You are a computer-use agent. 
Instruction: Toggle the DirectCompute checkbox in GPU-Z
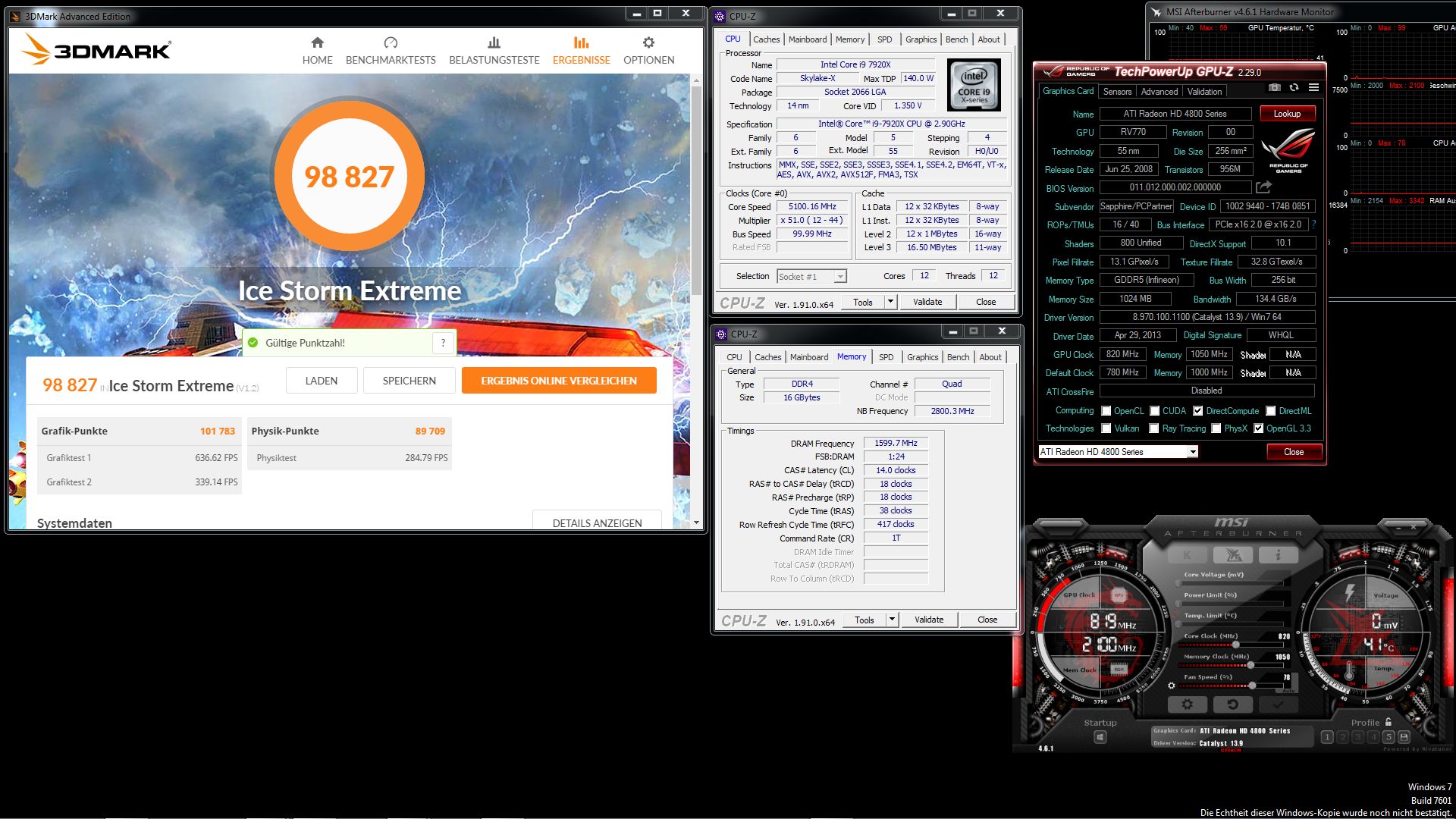[1198, 411]
